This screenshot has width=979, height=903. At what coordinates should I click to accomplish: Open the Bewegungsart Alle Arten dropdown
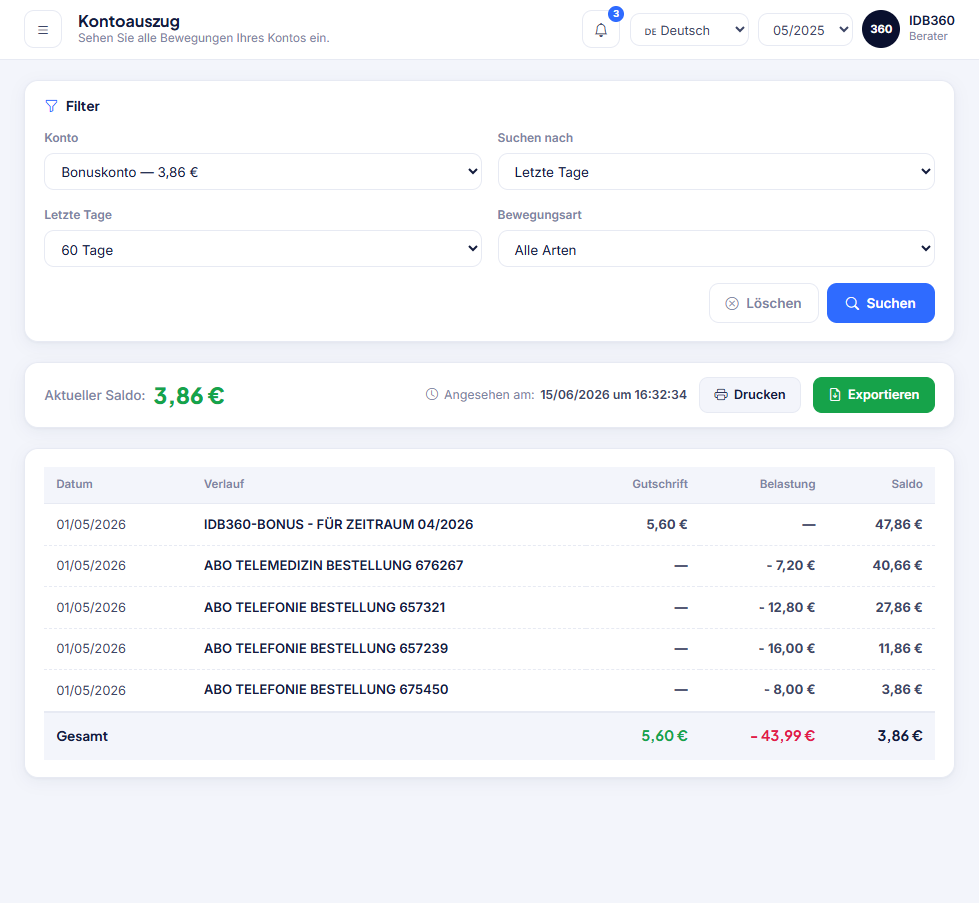point(716,249)
